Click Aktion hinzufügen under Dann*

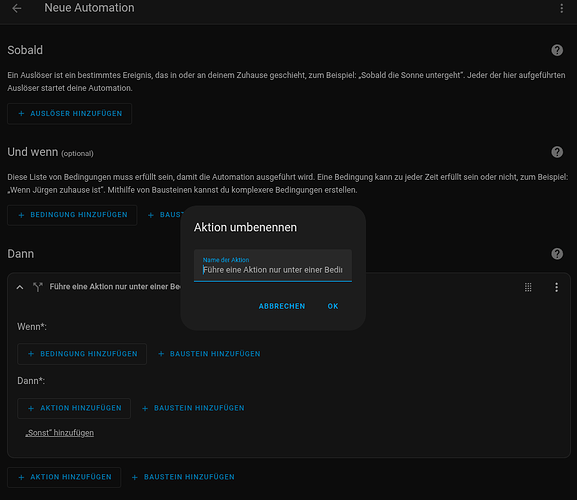click(x=74, y=408)
